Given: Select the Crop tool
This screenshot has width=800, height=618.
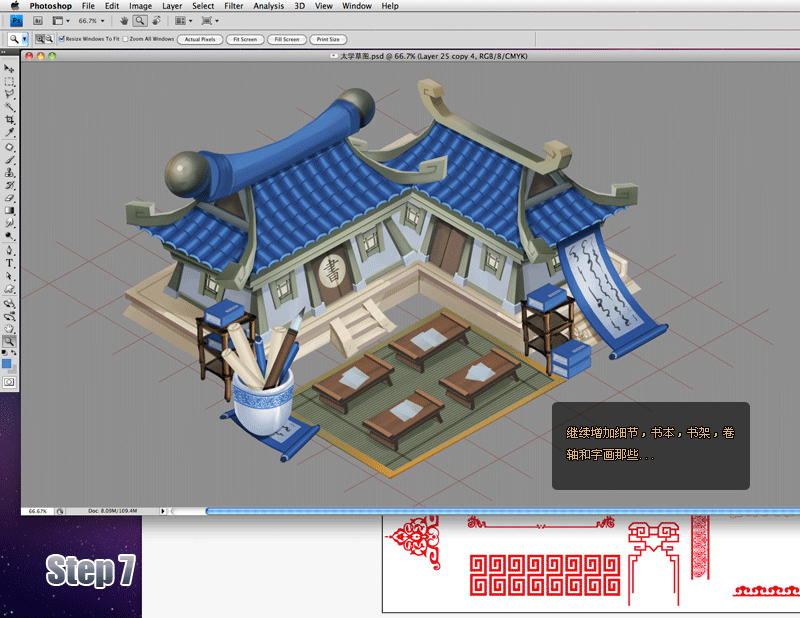Looking at the screenshot, I should click(9, 120).
